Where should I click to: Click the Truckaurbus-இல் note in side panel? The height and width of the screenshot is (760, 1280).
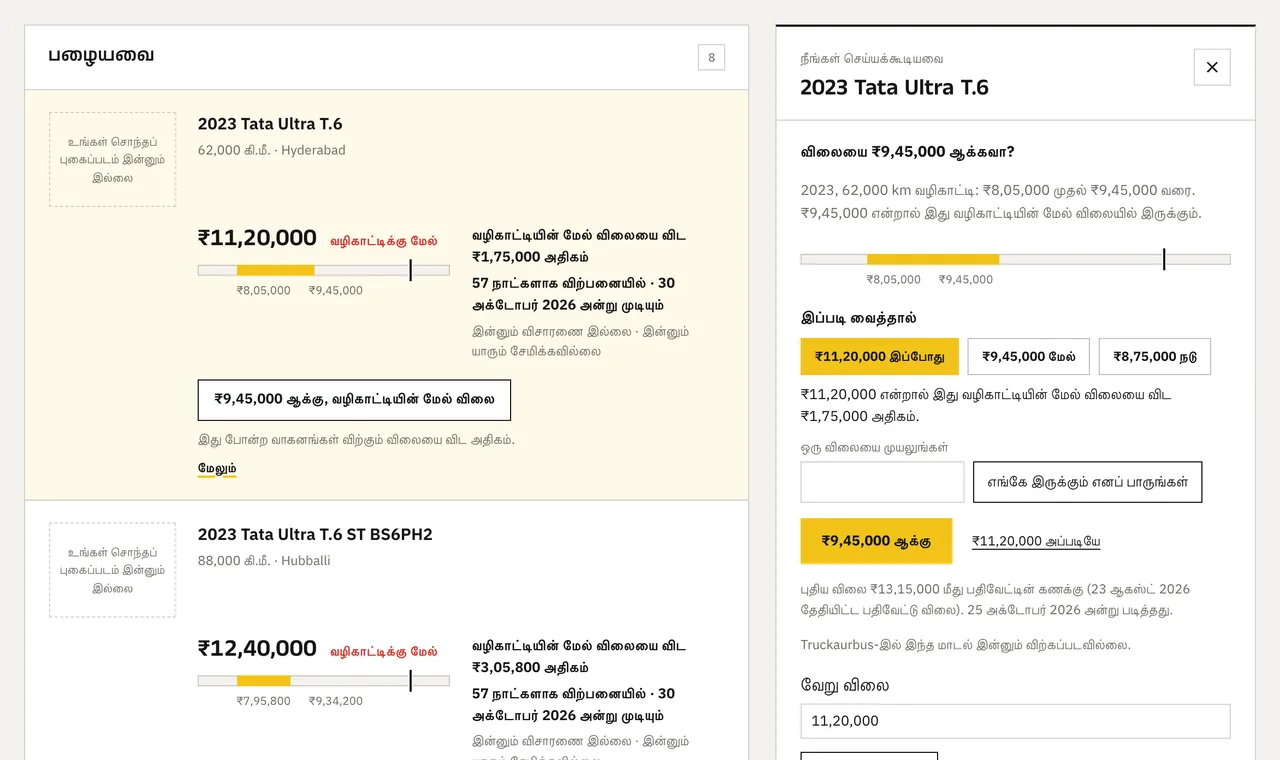[966, 645]
